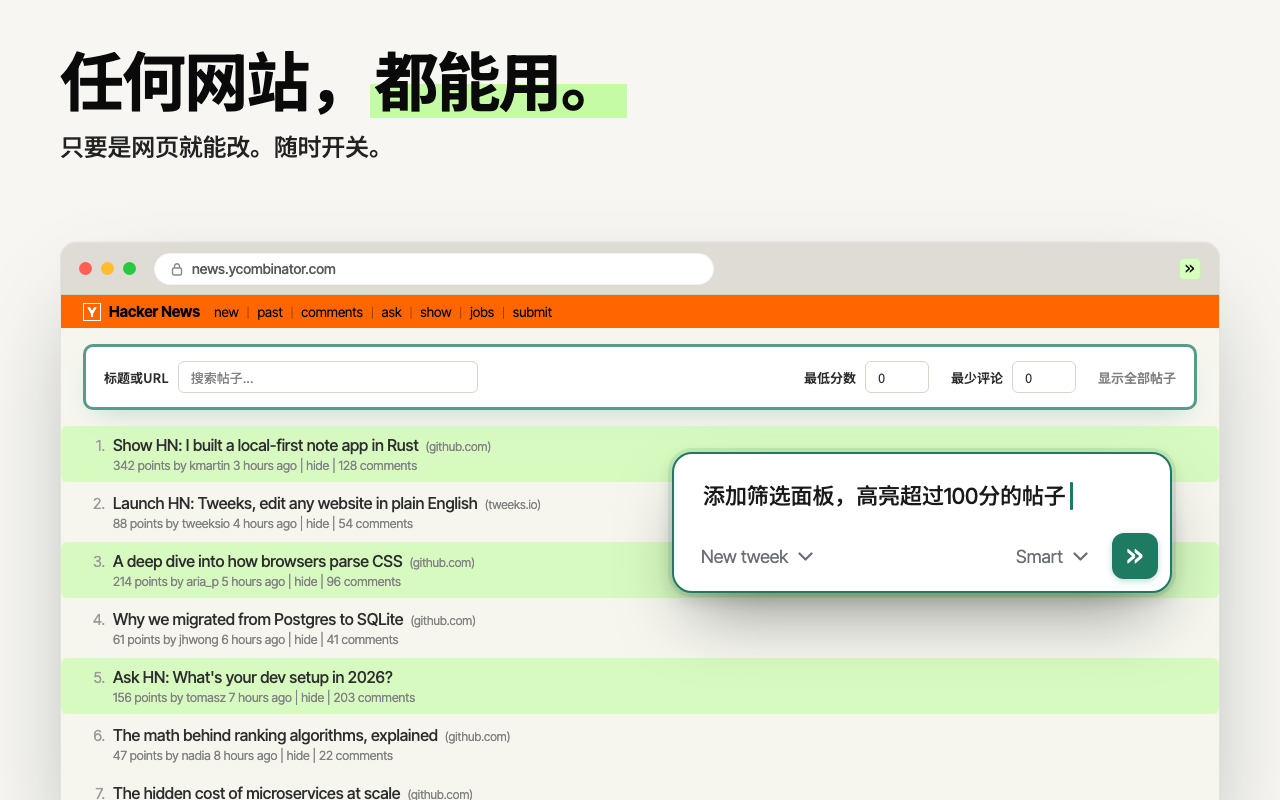1280x800 pixels.
Task: Select the ask section
Action: coord(391,312)
